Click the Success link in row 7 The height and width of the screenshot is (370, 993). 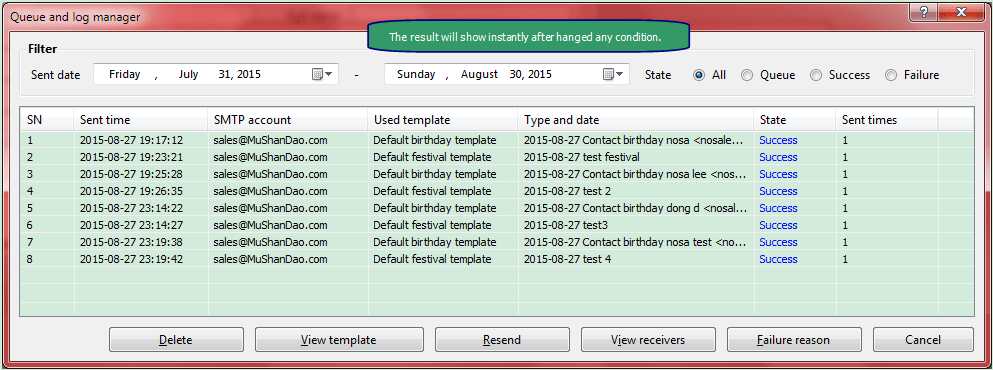point(778,242)
